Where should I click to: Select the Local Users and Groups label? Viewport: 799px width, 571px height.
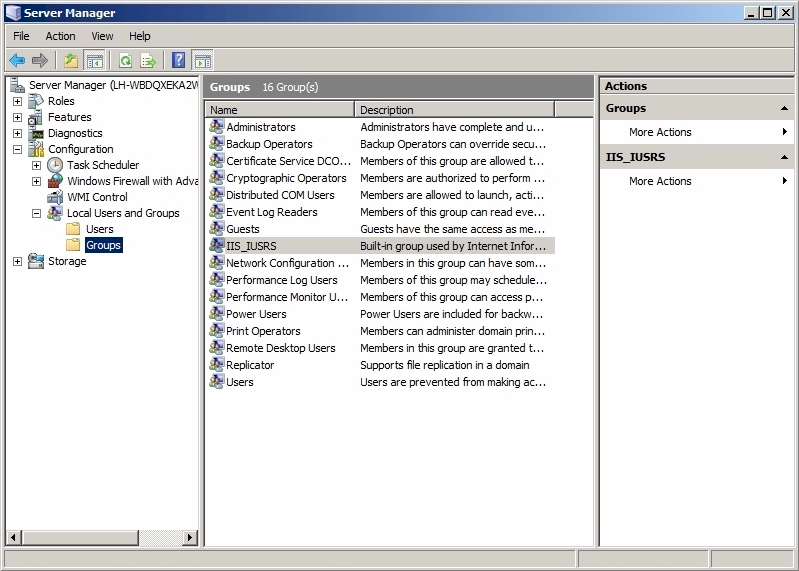(x=123, y=213)
